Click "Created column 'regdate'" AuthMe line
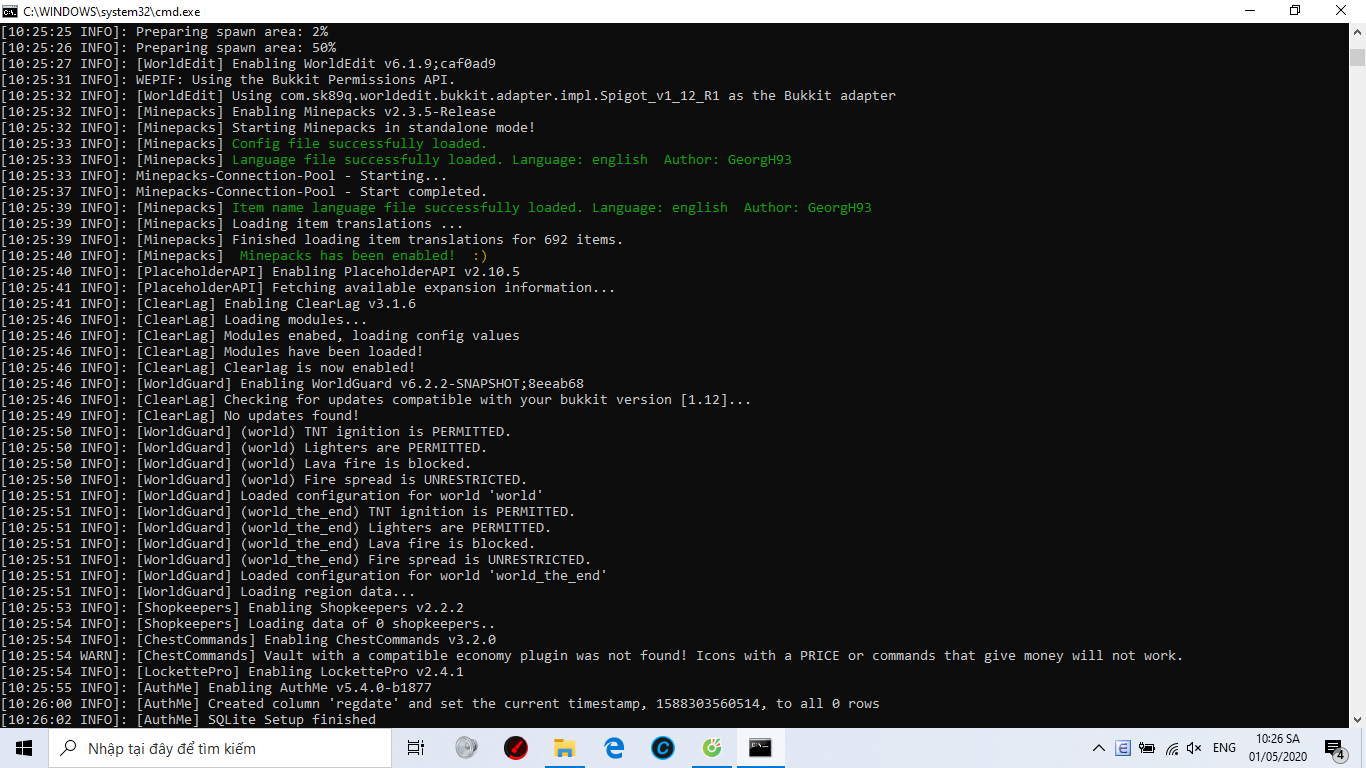The height and width of the screenshot is (768, 1366). click(440, 704)
